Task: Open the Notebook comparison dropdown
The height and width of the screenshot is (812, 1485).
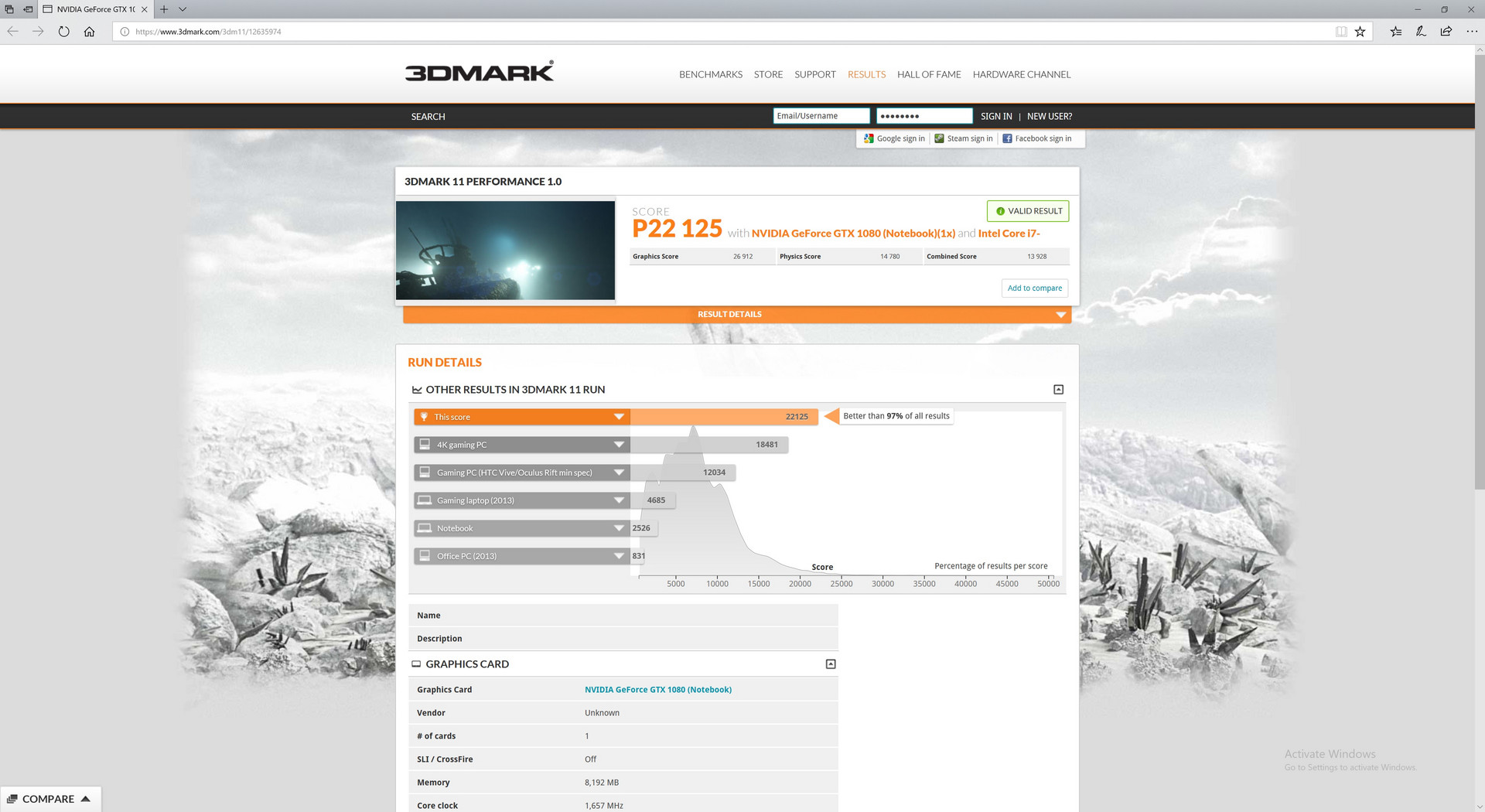Action: tap(619, 528)
